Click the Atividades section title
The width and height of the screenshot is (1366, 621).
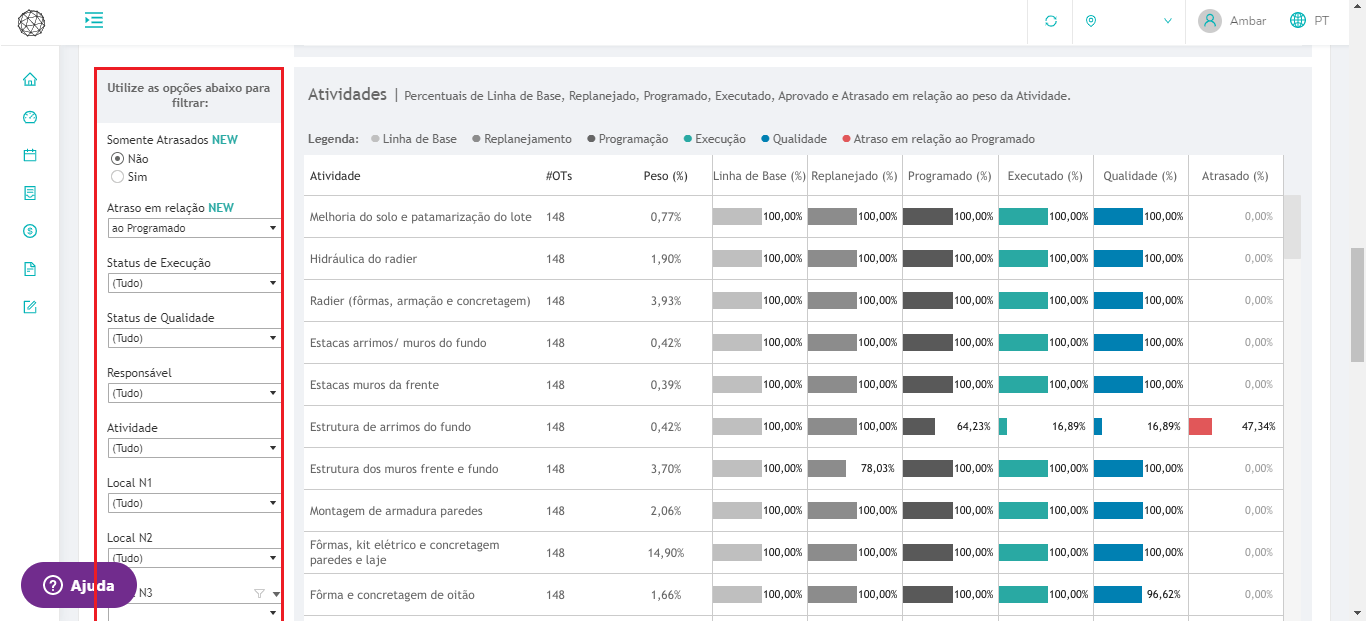(347, 95)
